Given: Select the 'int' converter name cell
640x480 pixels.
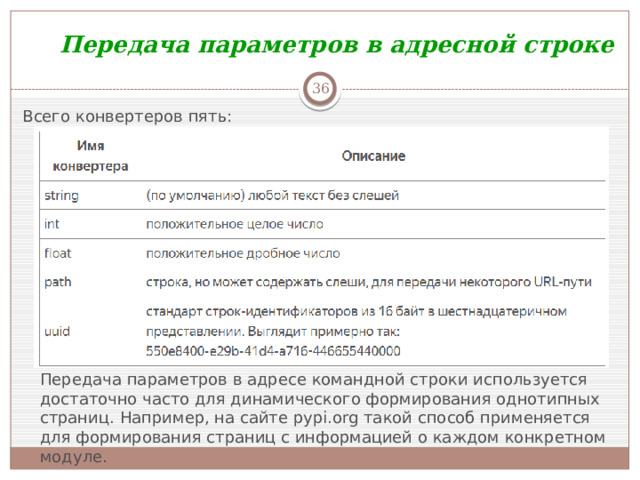Looking at the screenshot, I should point(51,224).
